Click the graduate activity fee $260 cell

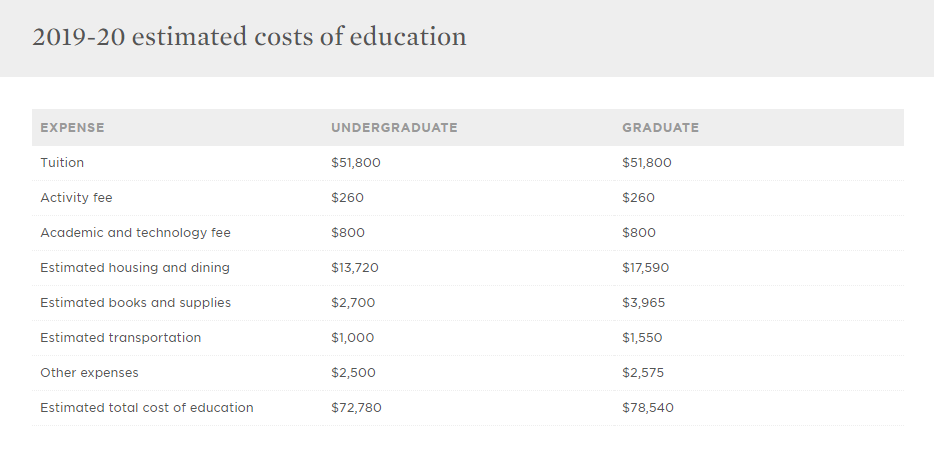coord(638,198)
